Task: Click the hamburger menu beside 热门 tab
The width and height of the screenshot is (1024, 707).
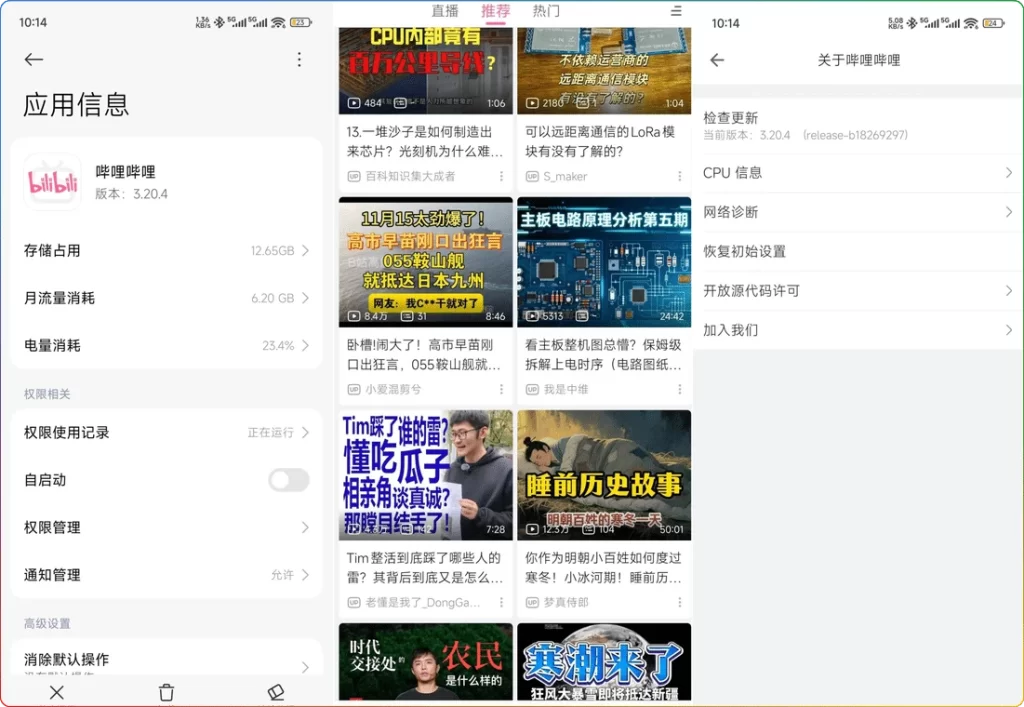Action: point(674,11)
